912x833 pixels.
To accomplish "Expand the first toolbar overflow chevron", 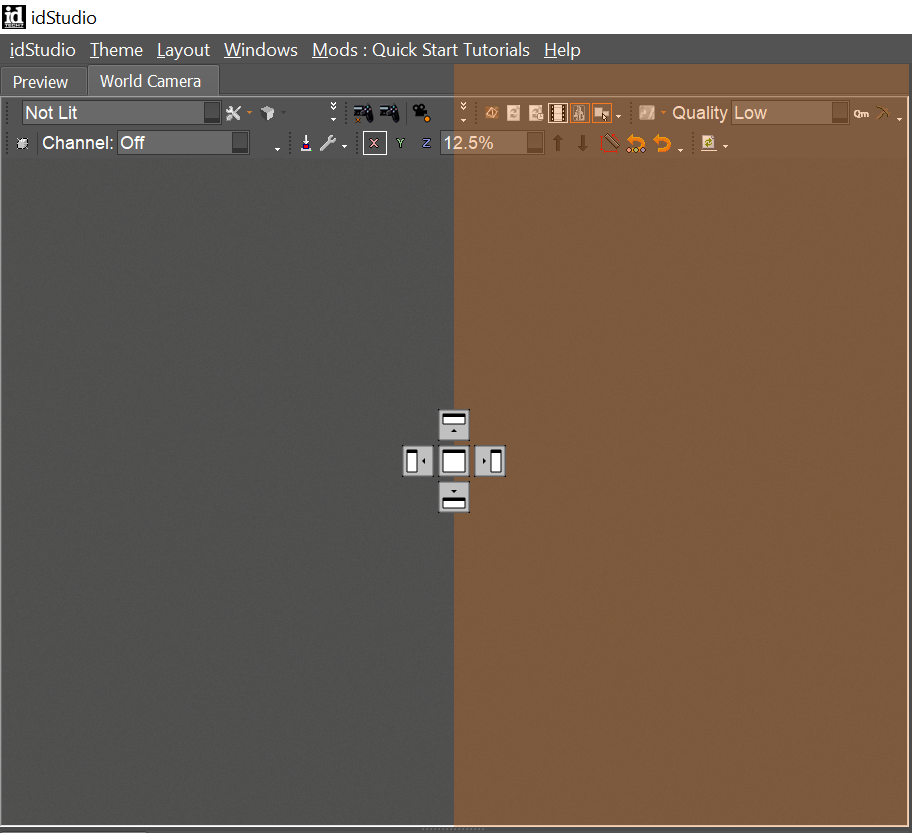I will tap(333, 112).
